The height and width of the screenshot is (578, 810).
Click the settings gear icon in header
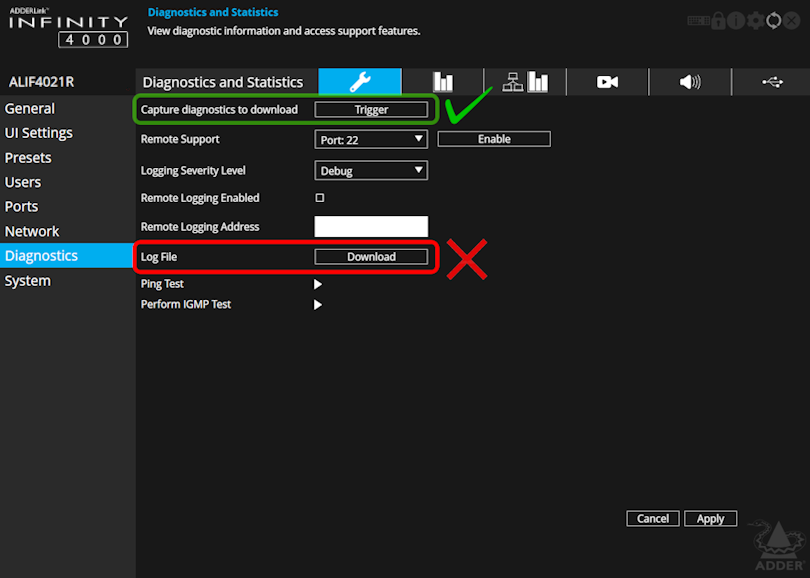click(755, 20)
